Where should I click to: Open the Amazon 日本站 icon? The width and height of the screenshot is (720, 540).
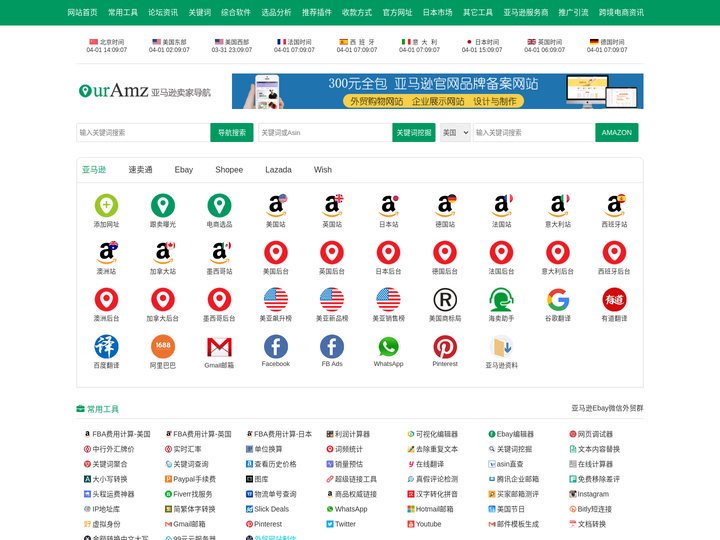tap(388, 206)
